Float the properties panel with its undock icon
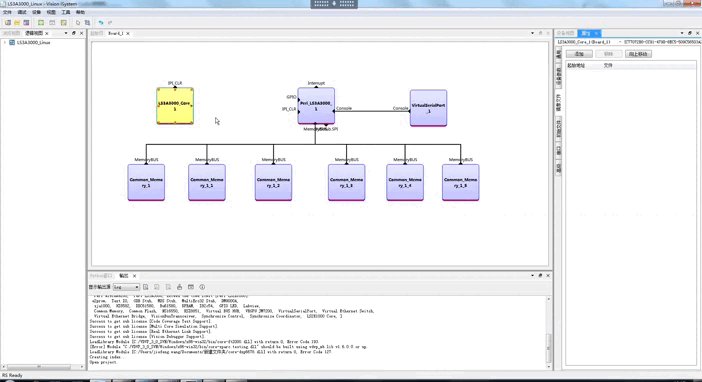Image resolution: width=702 pixels, height=382 pixels. 689,33
